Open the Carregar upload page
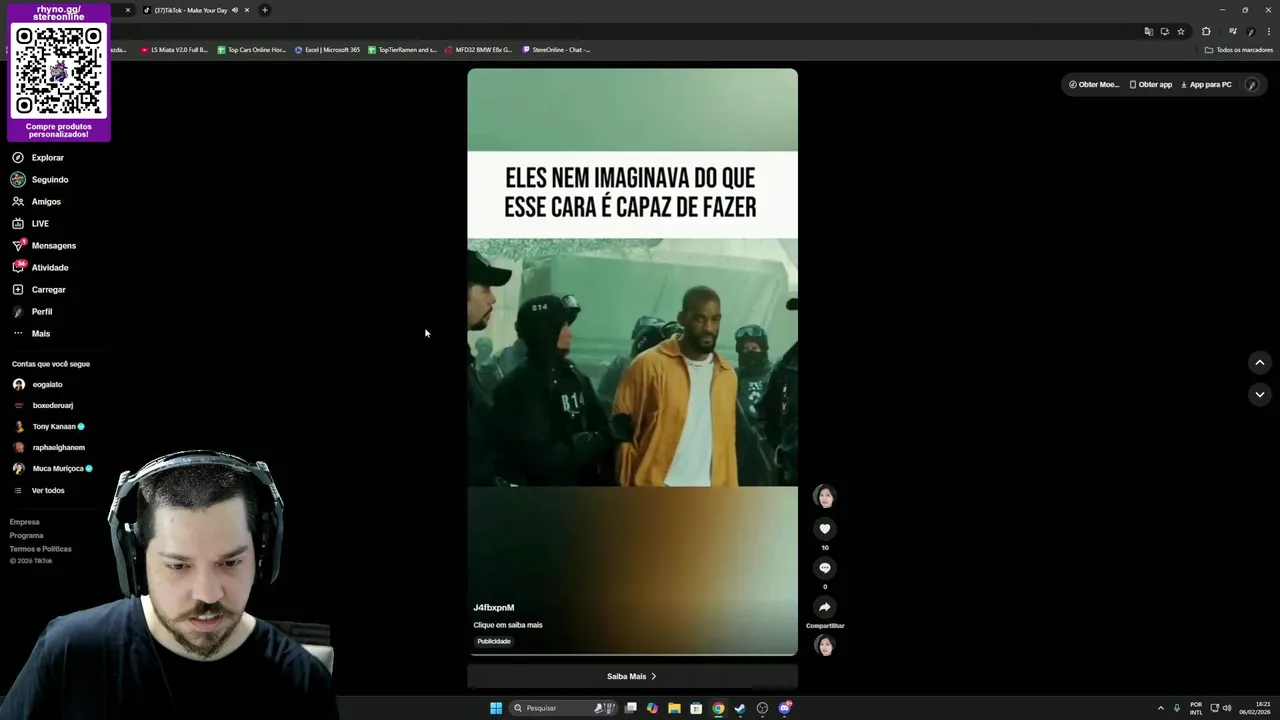This screenshot has width=1280, height=720. tap(39, 290)
